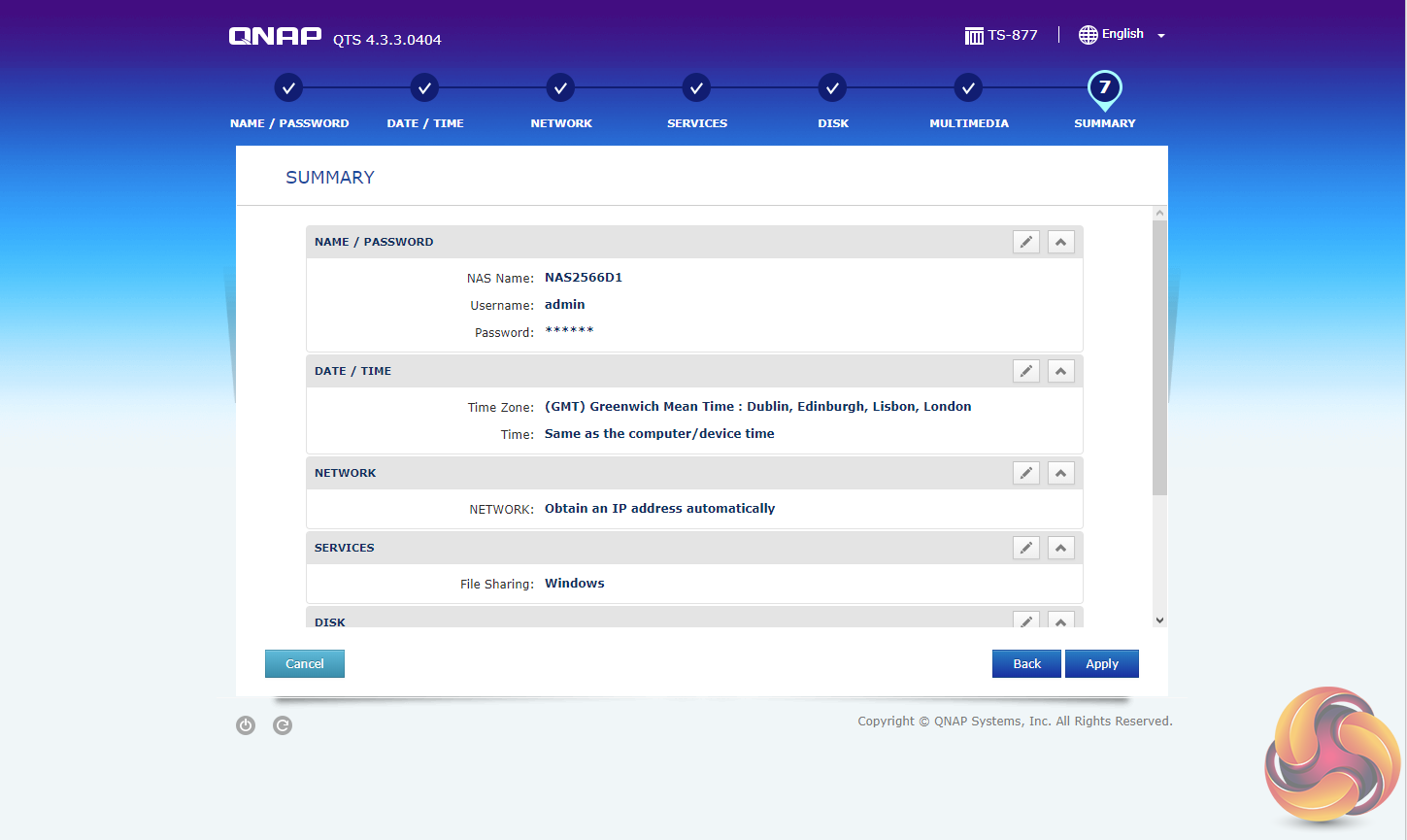Image resolution: width=1407 pixels, height=840 pixels.
Task: Click the Greenwich Mean Time zone value
Action: [758, 407]
